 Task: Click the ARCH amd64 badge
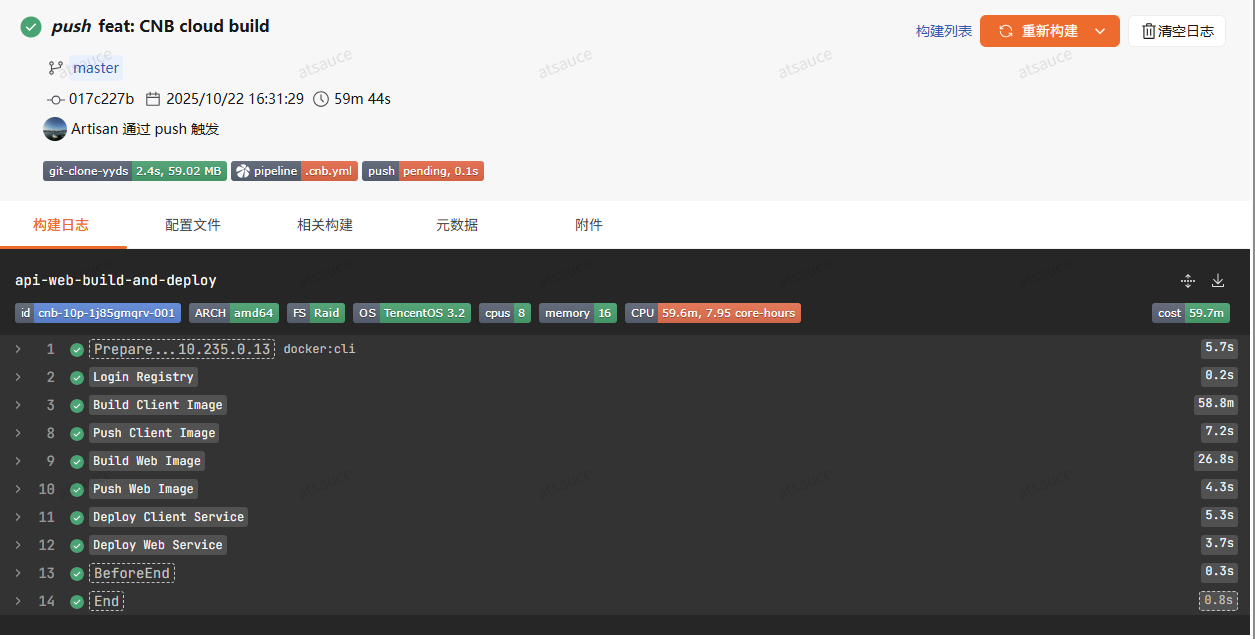tap(234, 313)
